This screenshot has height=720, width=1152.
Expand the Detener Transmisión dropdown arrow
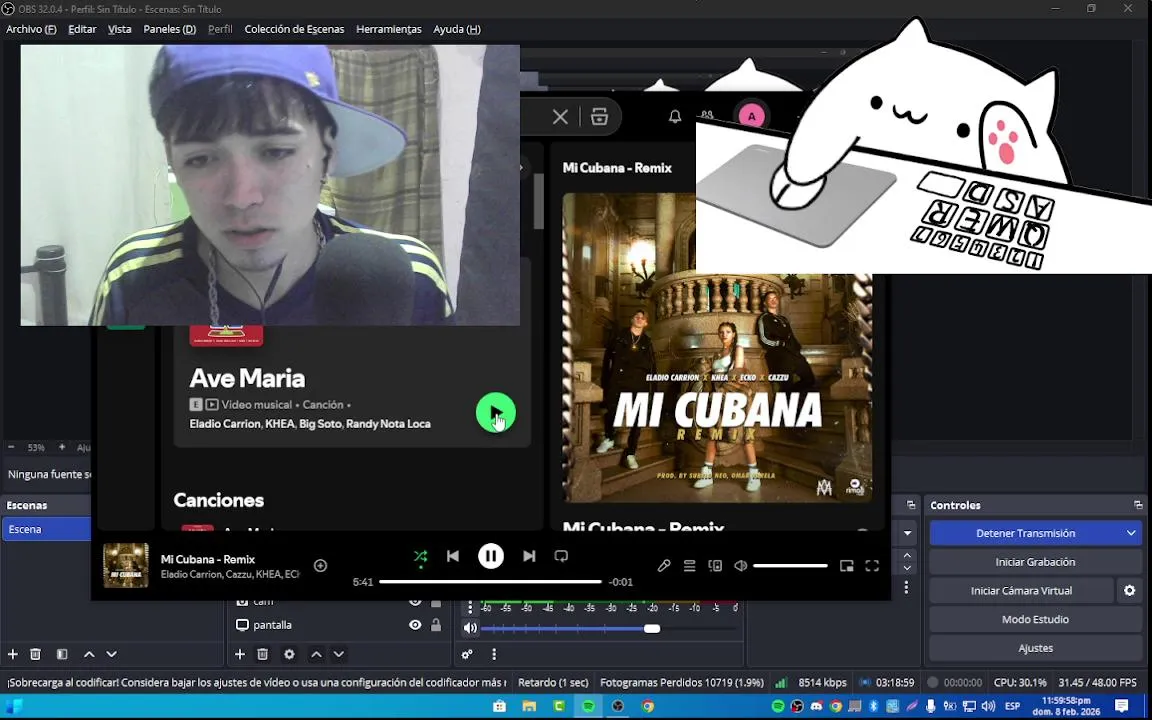click(1131, 533)
